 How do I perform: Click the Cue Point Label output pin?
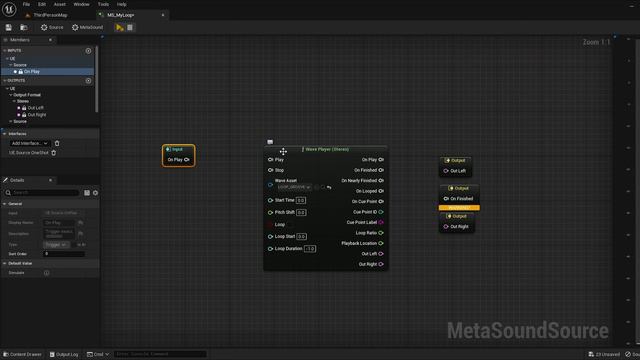381,222
